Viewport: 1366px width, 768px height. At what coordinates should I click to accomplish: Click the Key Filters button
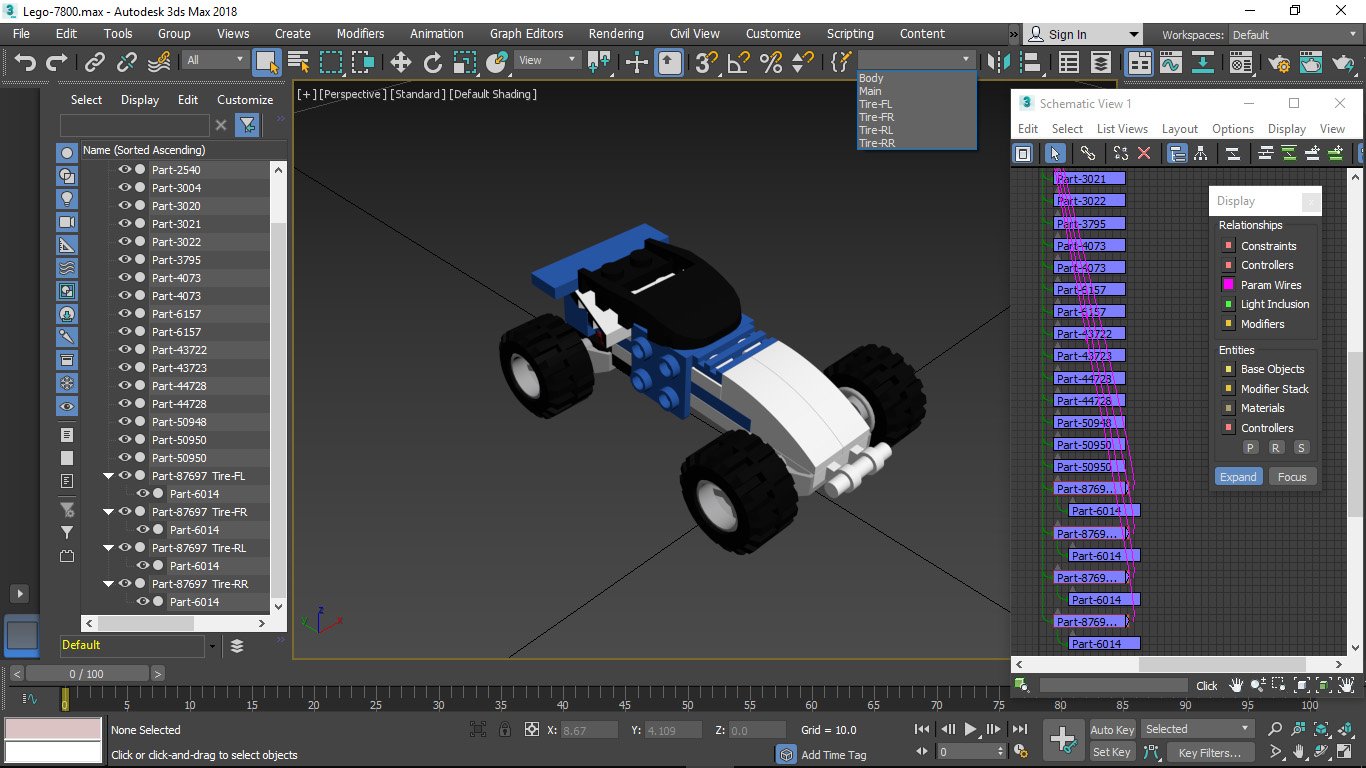click(x=1209, y=752)
